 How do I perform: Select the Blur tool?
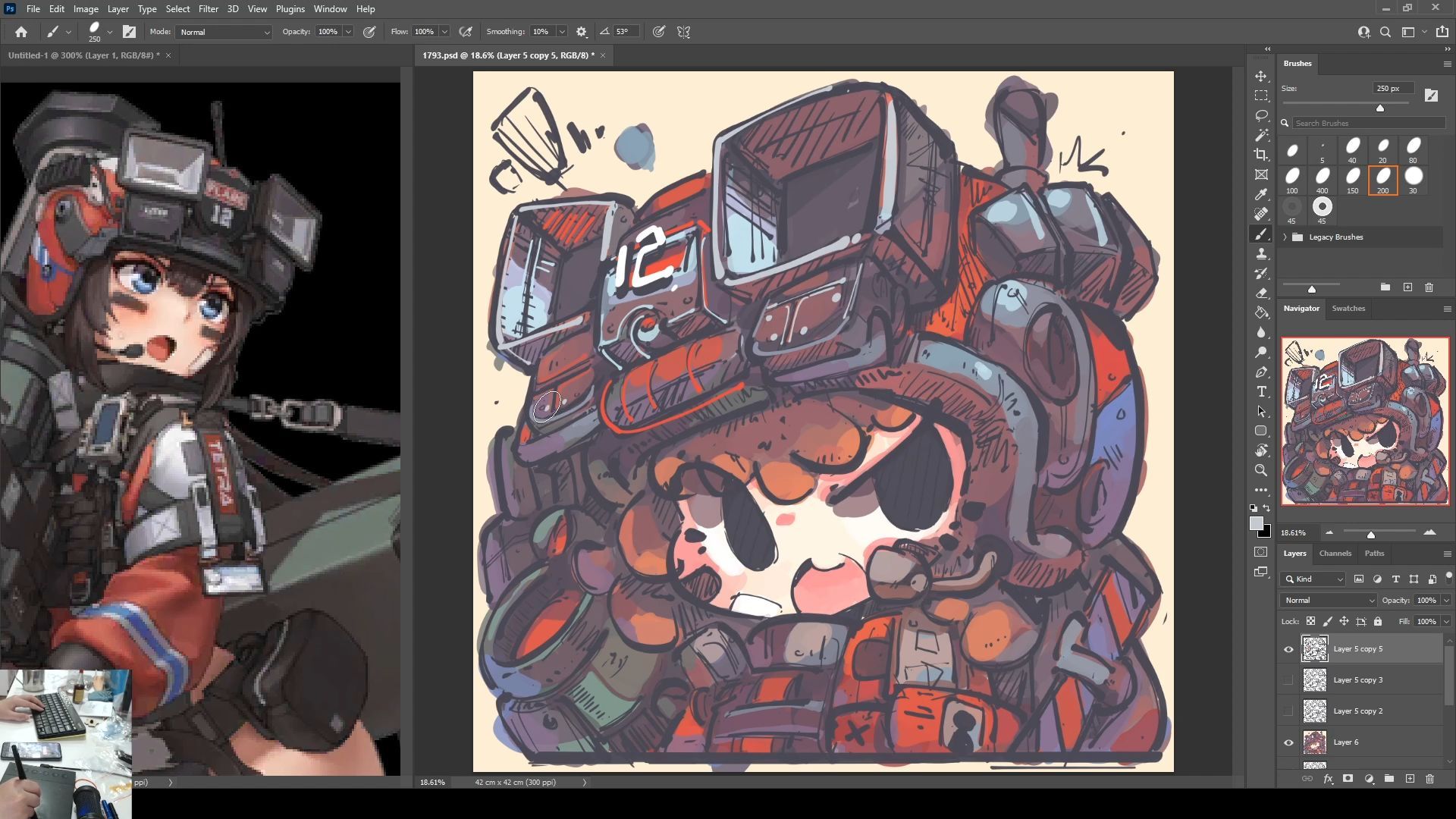click(1261, 332)
